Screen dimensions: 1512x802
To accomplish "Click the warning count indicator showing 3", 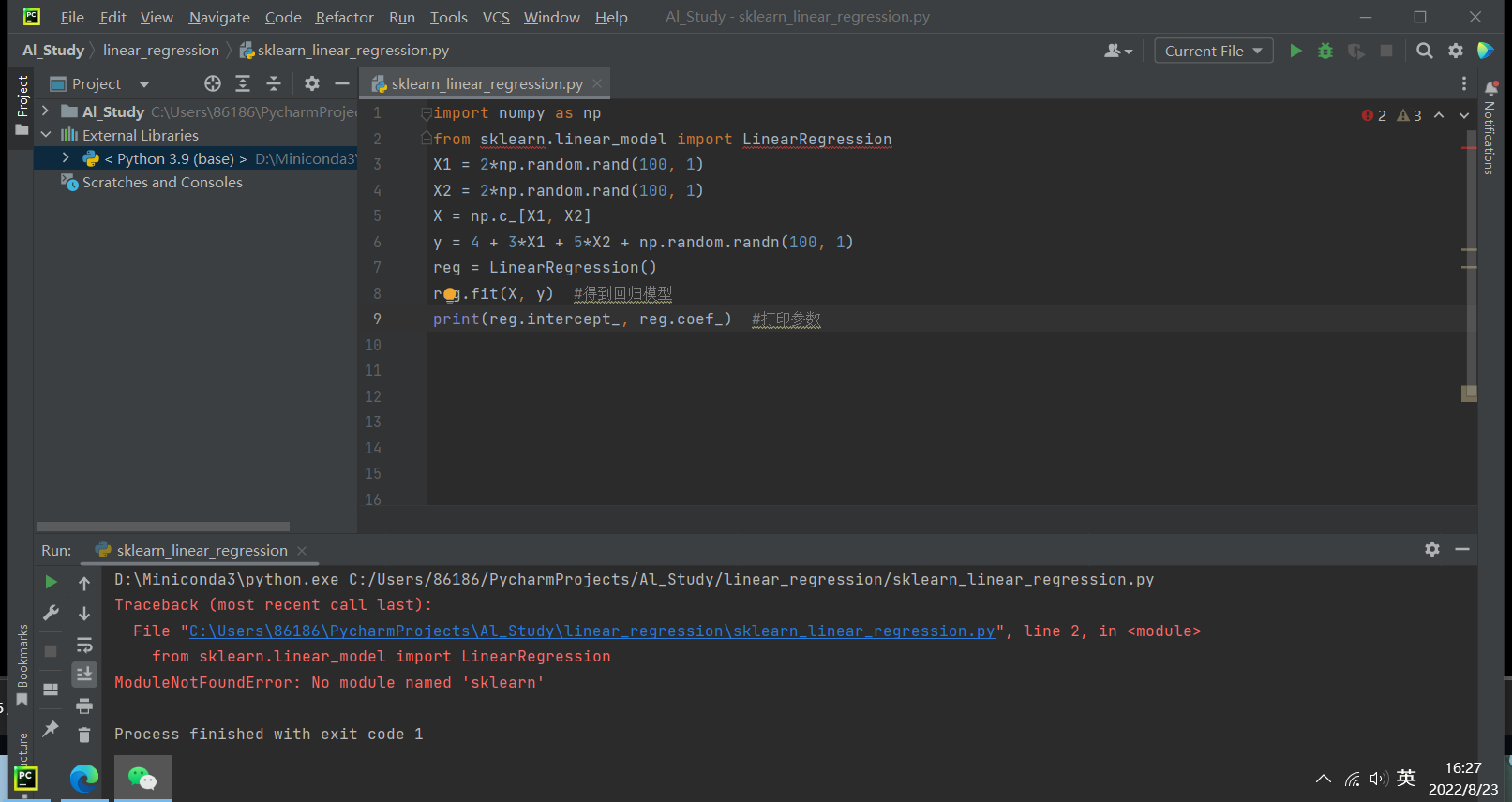I will 1409,115.
